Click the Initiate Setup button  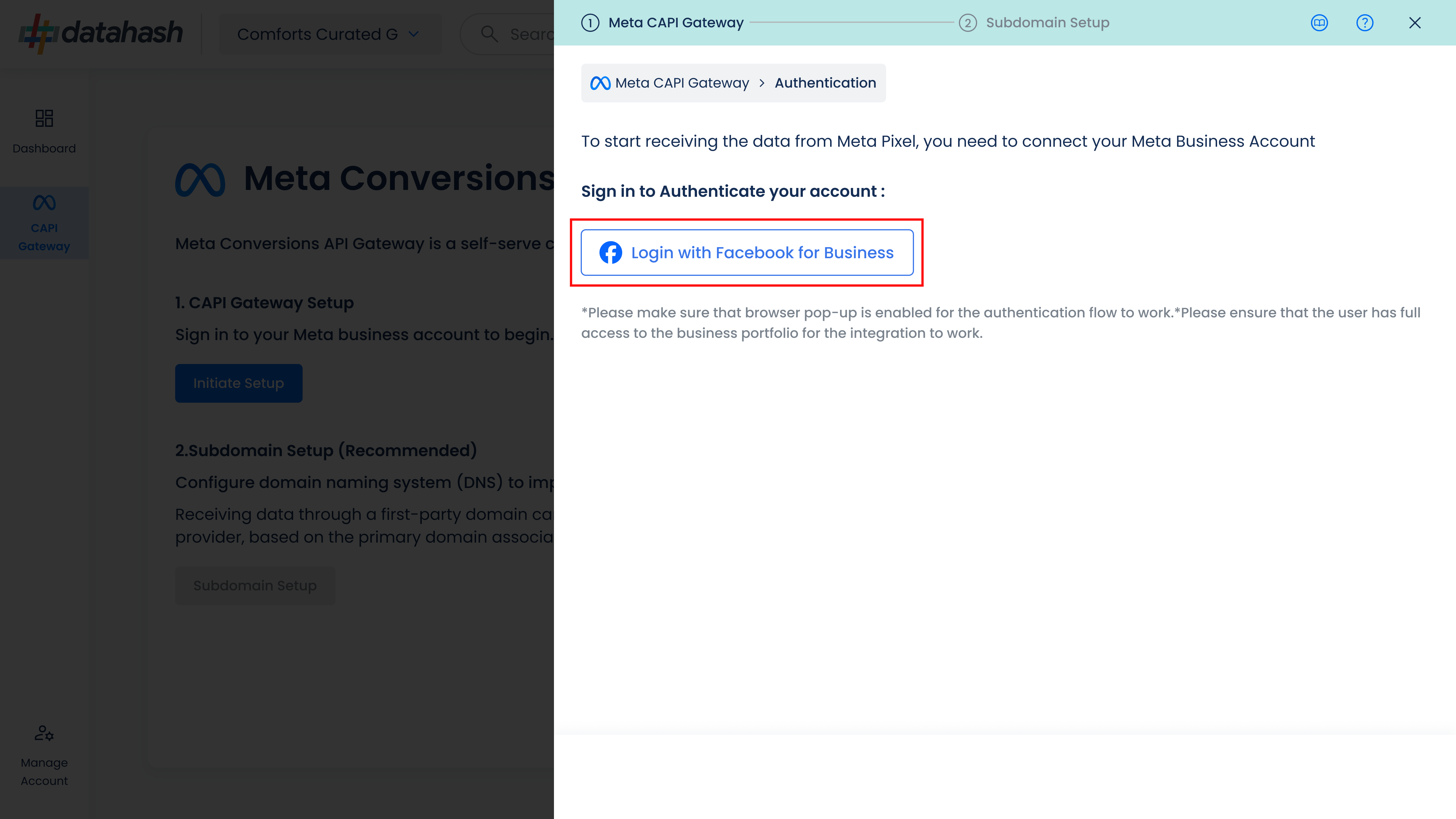click(239, 383)
